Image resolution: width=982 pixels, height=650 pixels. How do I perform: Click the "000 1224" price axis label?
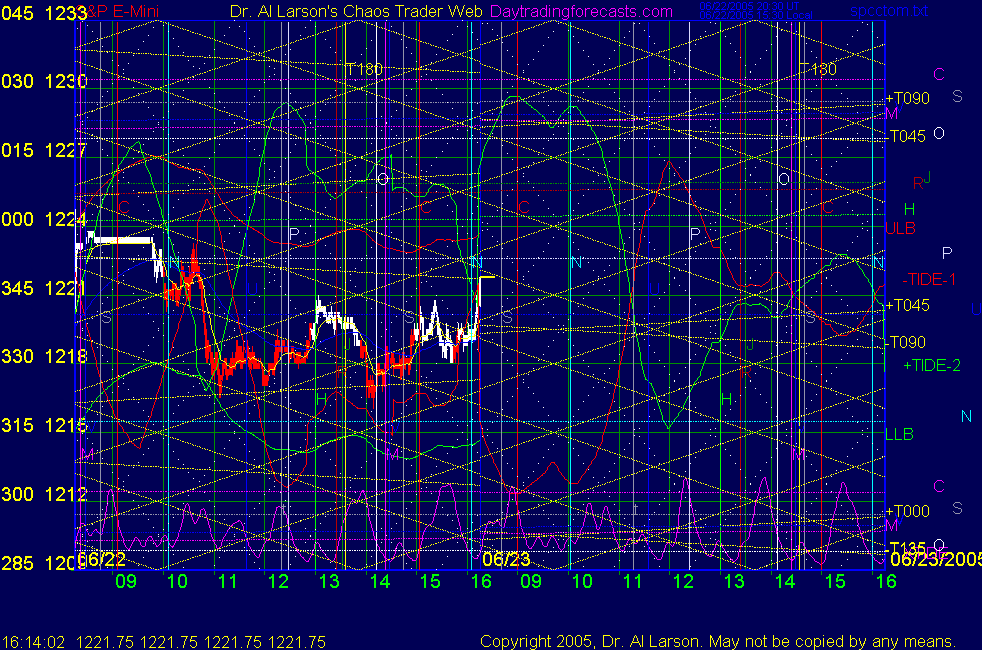tap(44, 219)
